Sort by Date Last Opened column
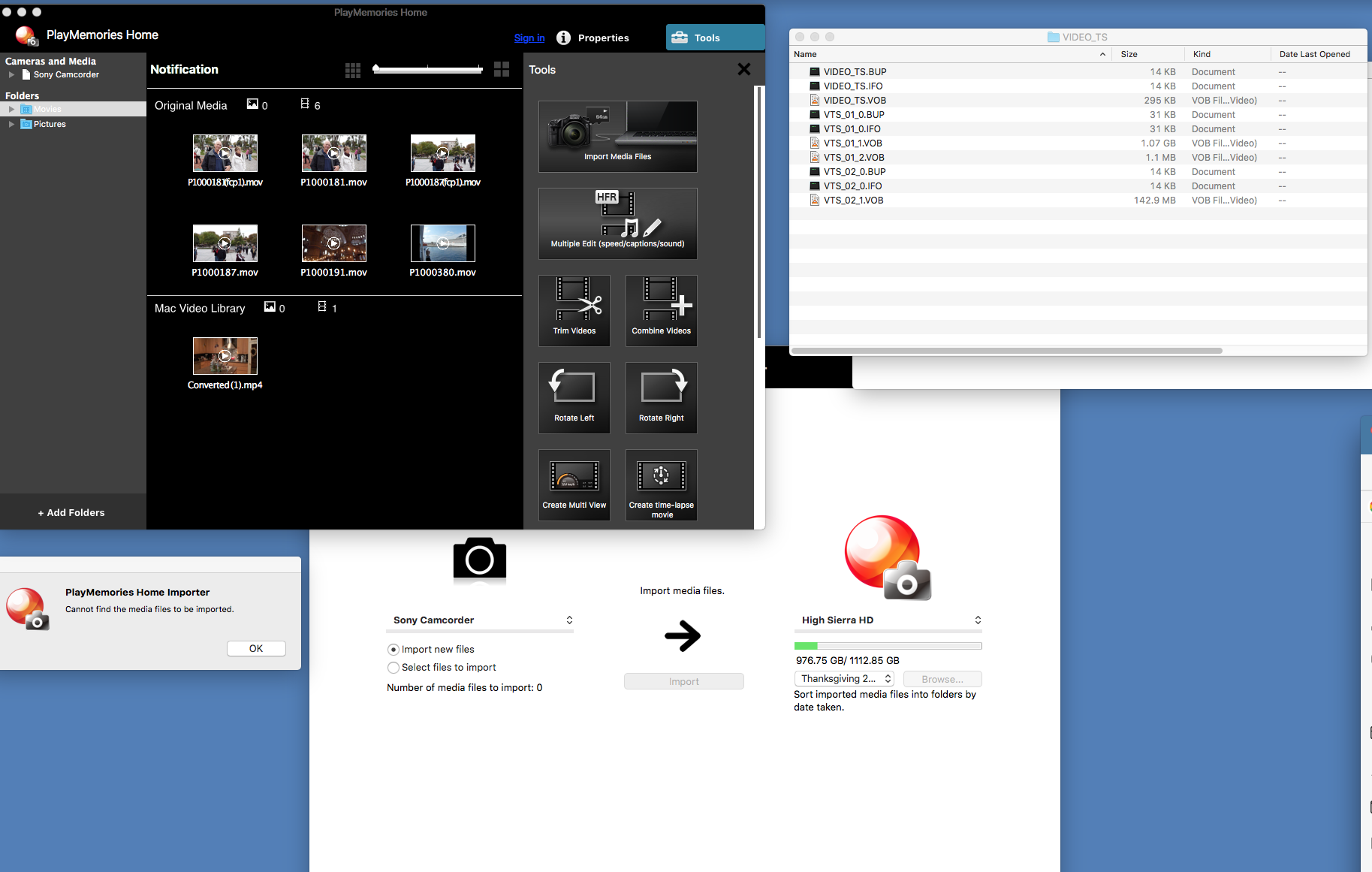This screenshot has width=1372, height=872. point(1319,54)
